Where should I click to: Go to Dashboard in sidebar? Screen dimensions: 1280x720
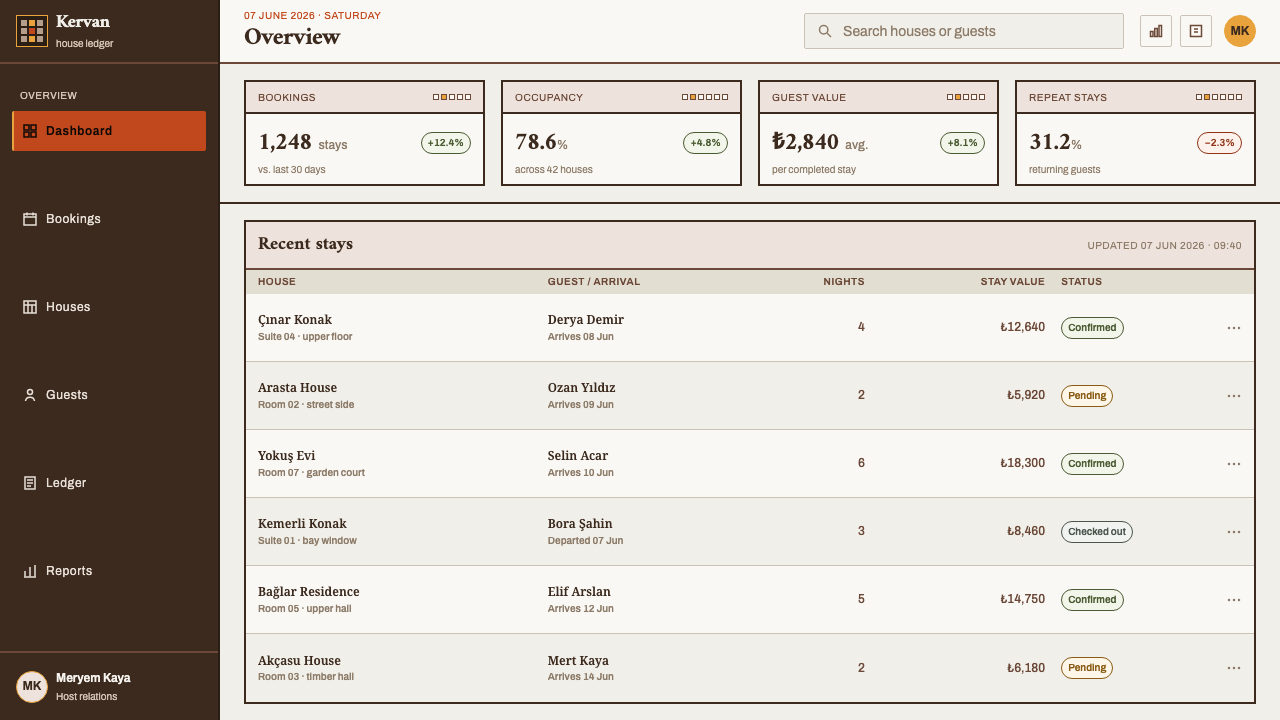point(109,131)
